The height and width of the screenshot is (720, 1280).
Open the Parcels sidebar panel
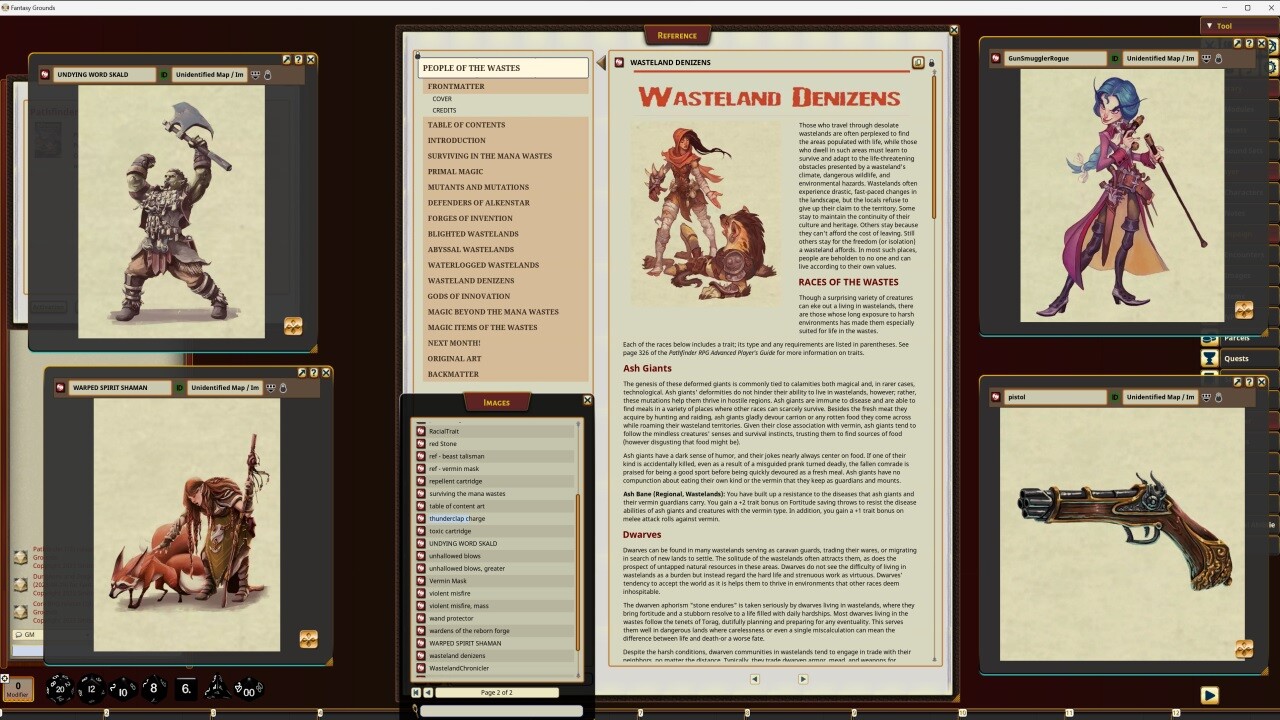pyautogui.click(x=1236, y=338)
